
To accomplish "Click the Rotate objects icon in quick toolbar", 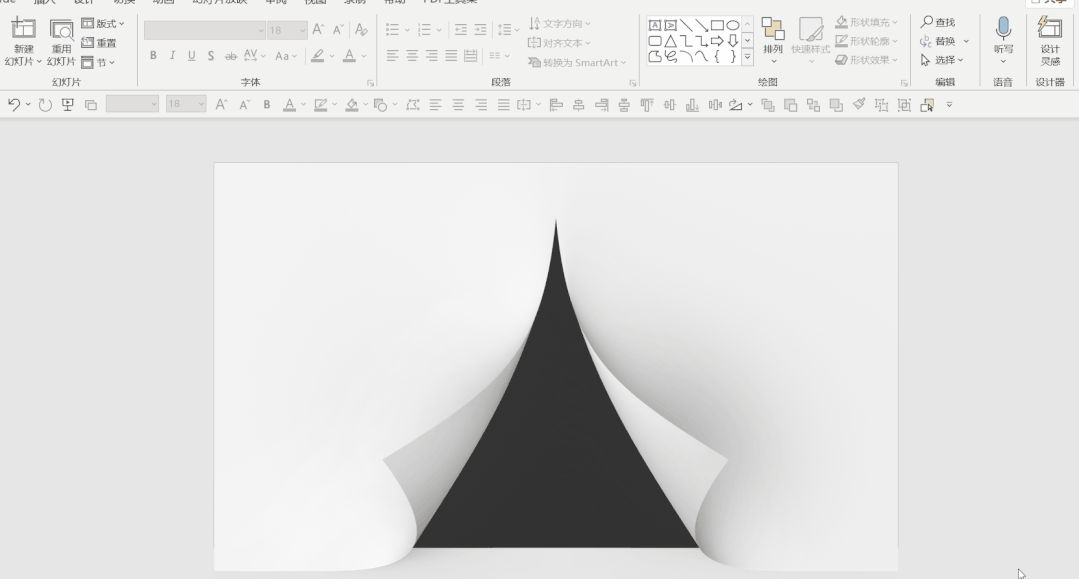I will [736, 105].
